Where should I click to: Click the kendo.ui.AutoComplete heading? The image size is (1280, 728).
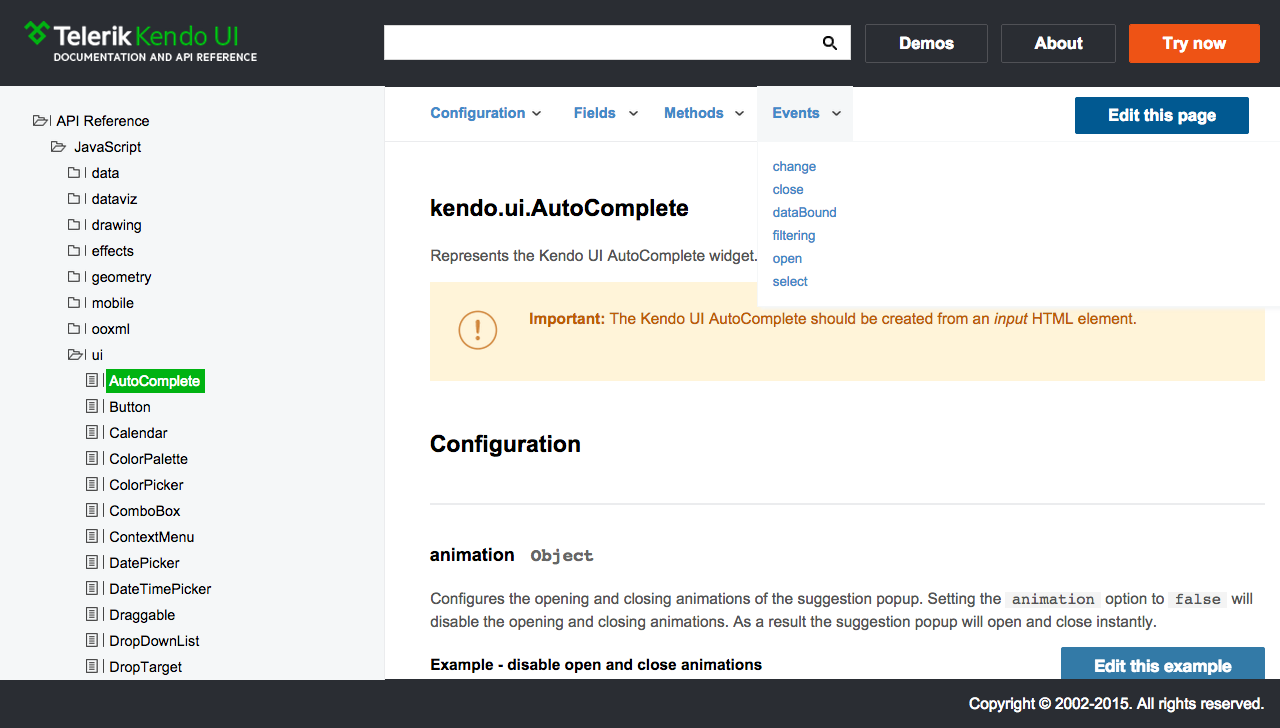[559, 208]
